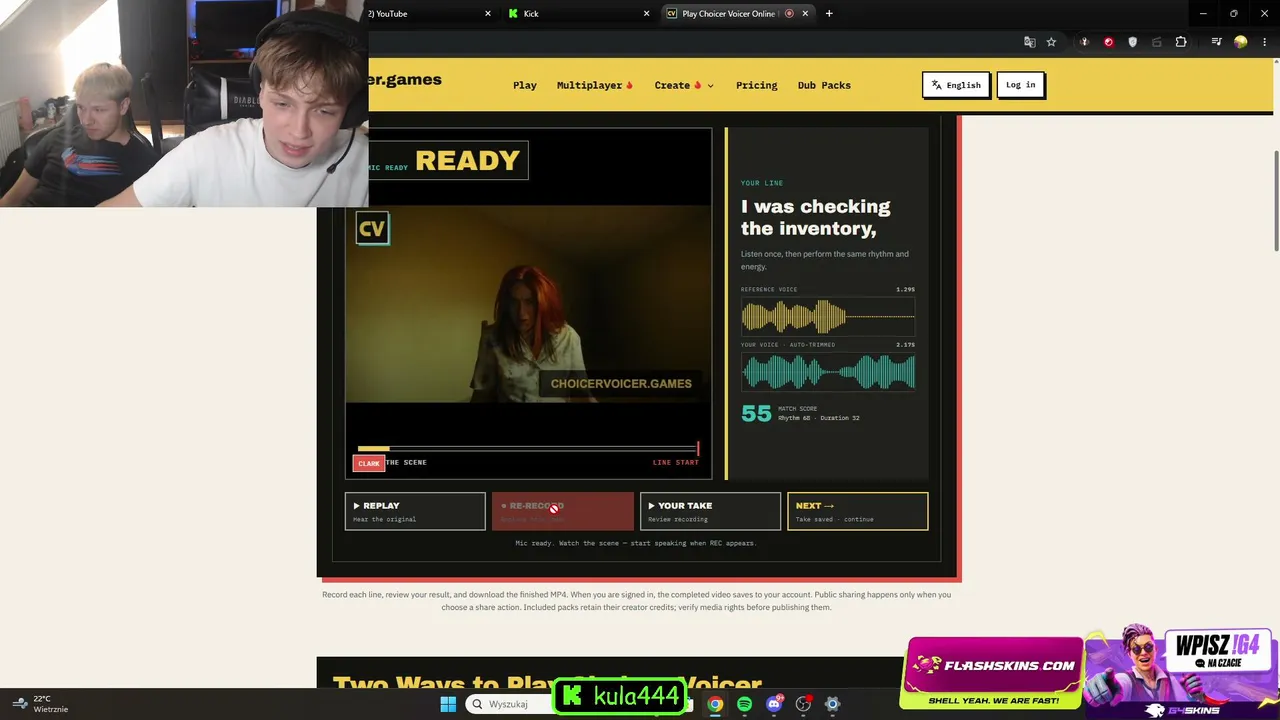This screenshot has height=720, width=1280.
Task: Open the Chrome profile avatar
Action: (1240, 42)
